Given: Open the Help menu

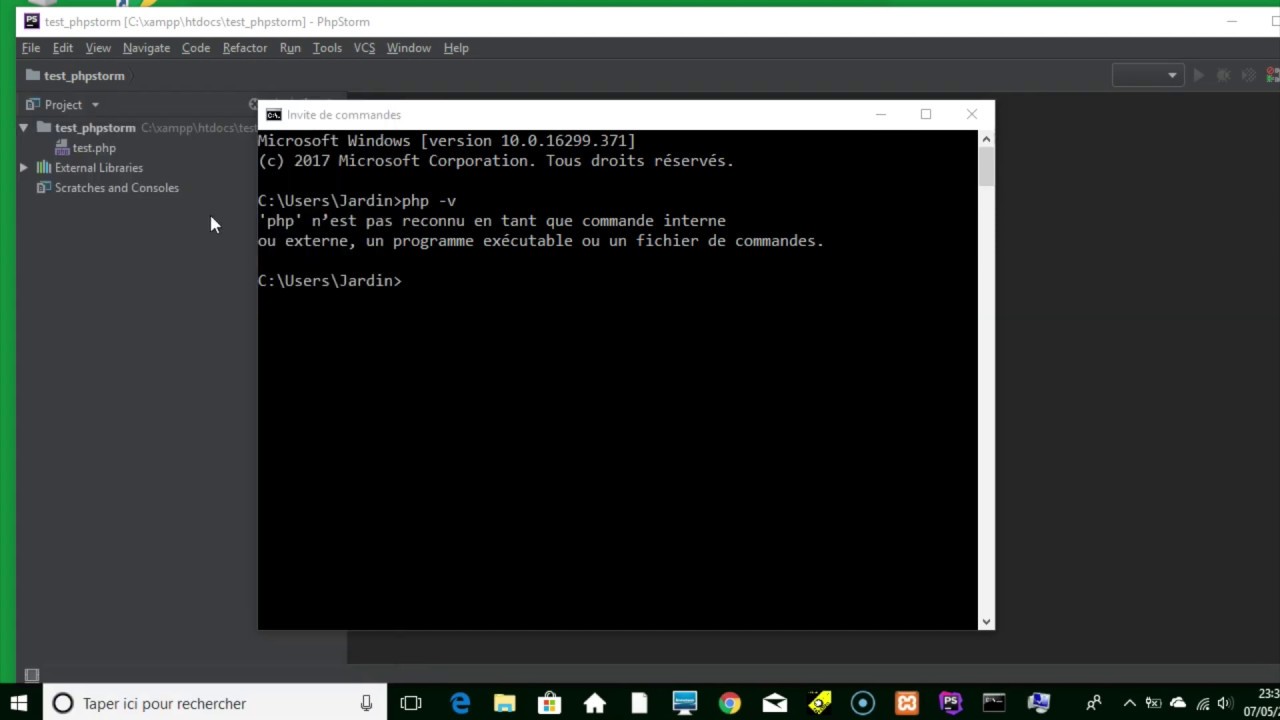Looking at the screenshot, I should click(x=456, y=48).
